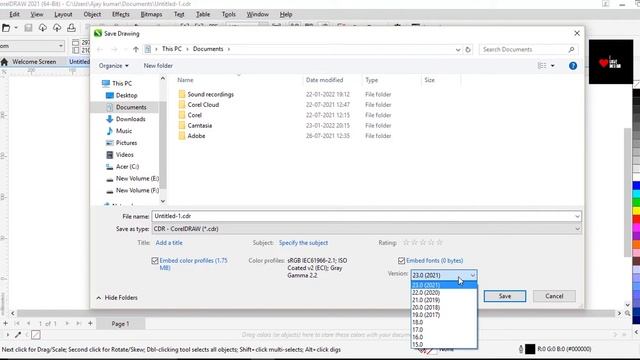Open the Effects menu
Screen dimensions: 640x360
[x=121, y=14]
